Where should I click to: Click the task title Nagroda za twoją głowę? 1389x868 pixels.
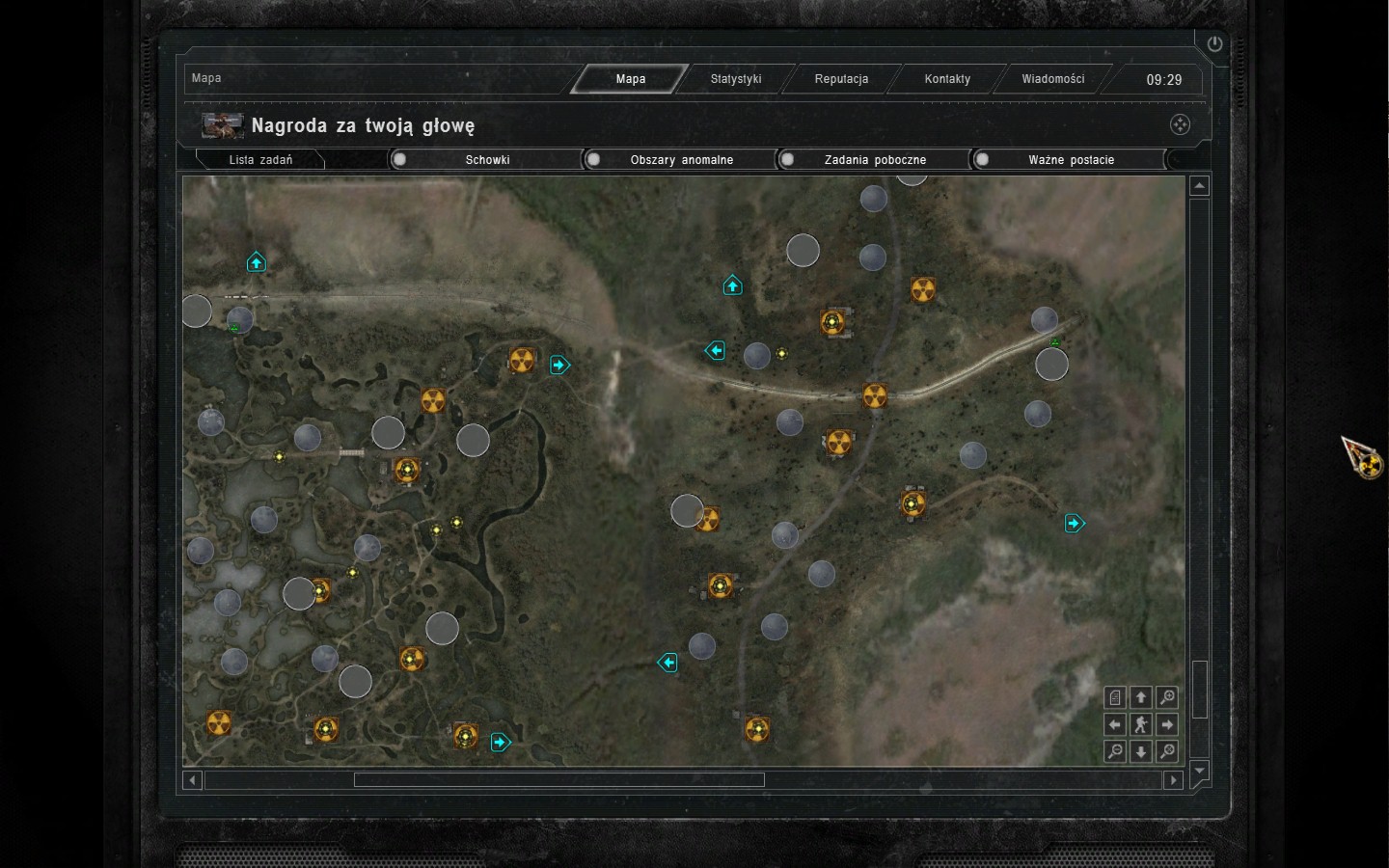[363, 125]
